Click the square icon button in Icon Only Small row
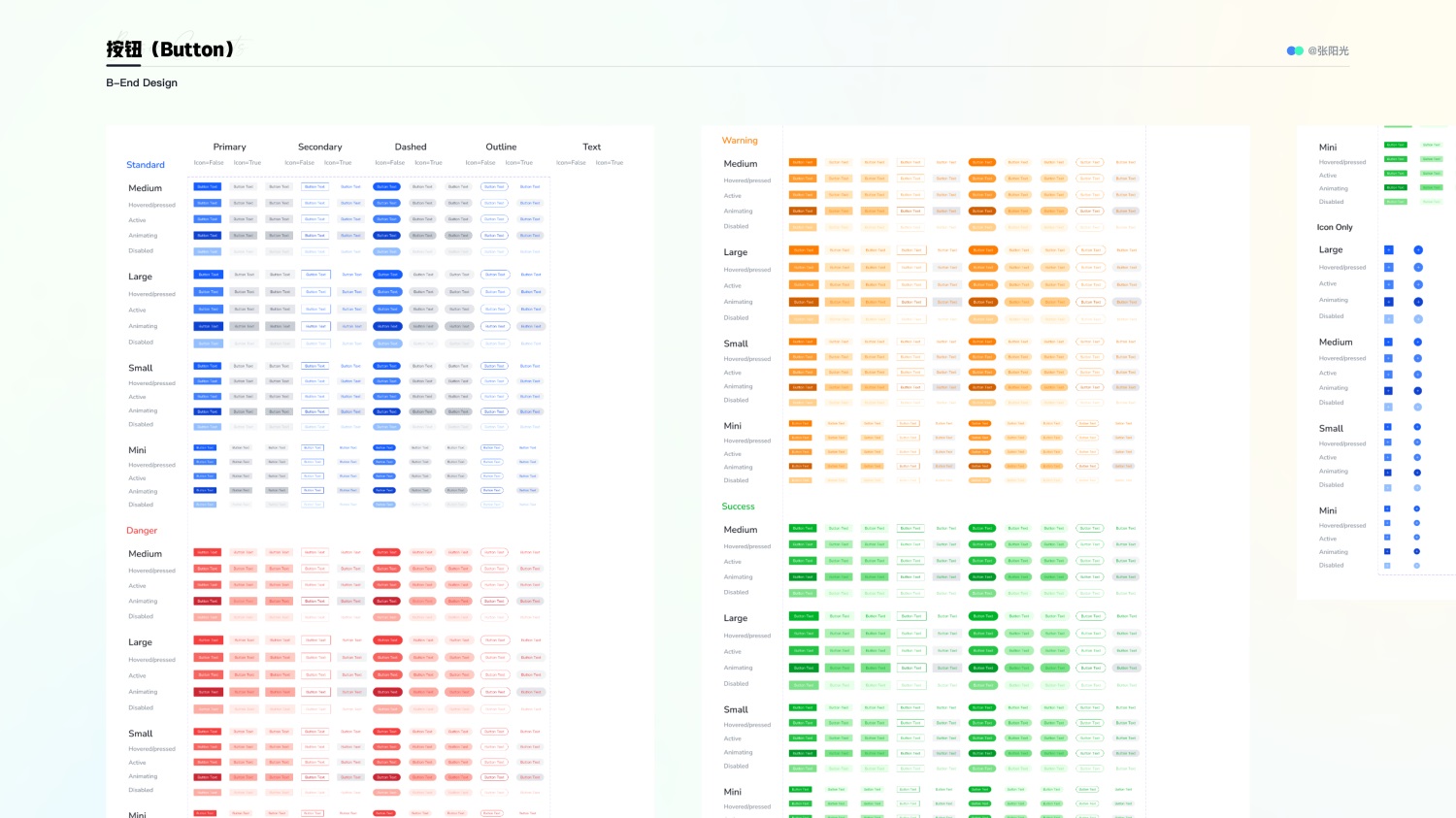The height and width of the screenshot is (818, 1456). (1387, 427)
